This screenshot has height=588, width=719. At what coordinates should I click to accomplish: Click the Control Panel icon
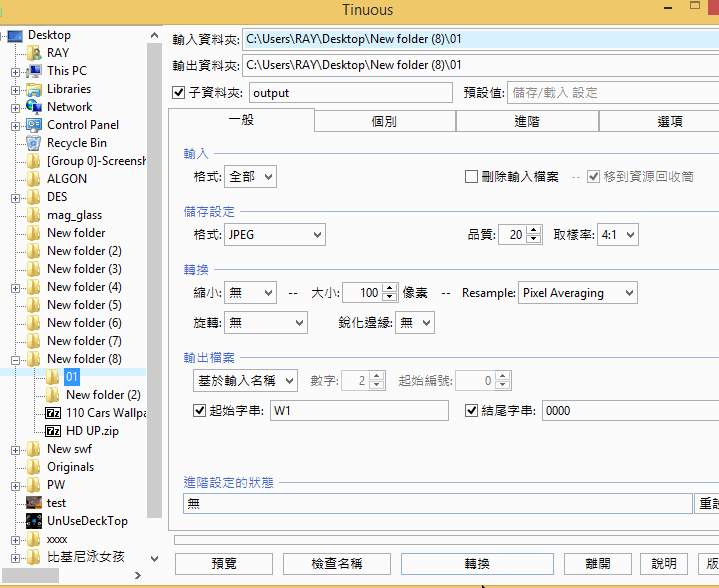coord(34,125)
